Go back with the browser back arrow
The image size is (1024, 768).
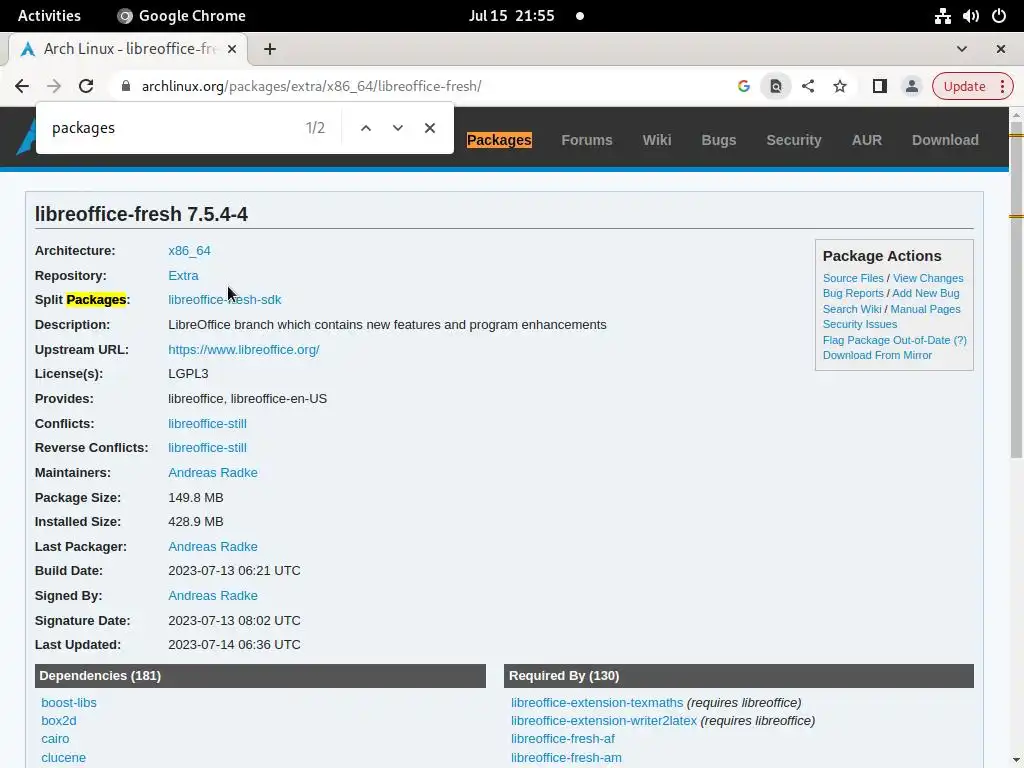point(22,86)
